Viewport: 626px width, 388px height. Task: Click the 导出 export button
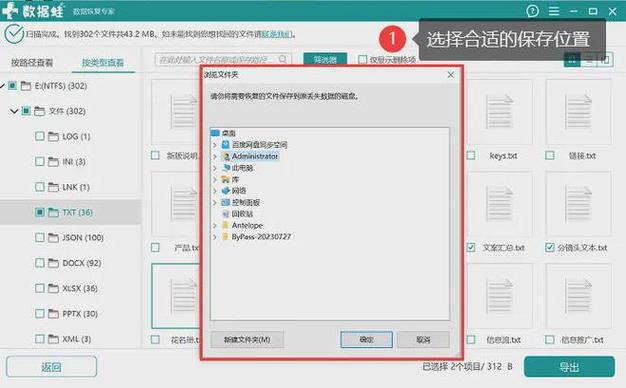click(x=569, y=366)
